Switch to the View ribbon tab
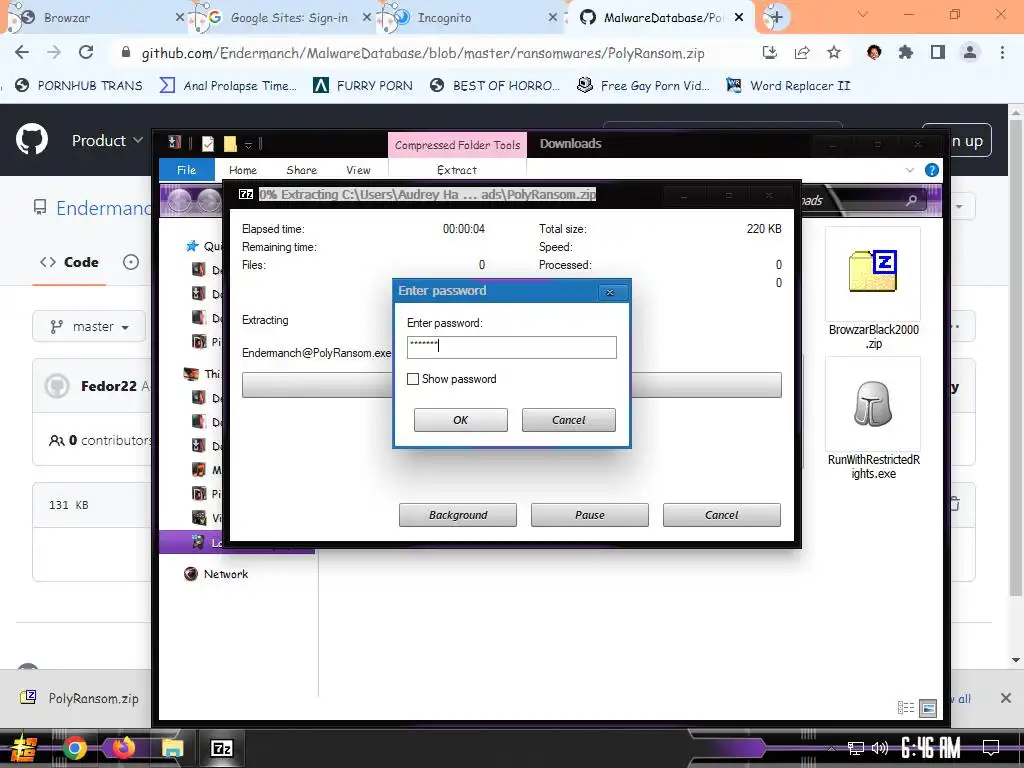Viewport: 1024px width, 768px height. (x=358, y=170)
